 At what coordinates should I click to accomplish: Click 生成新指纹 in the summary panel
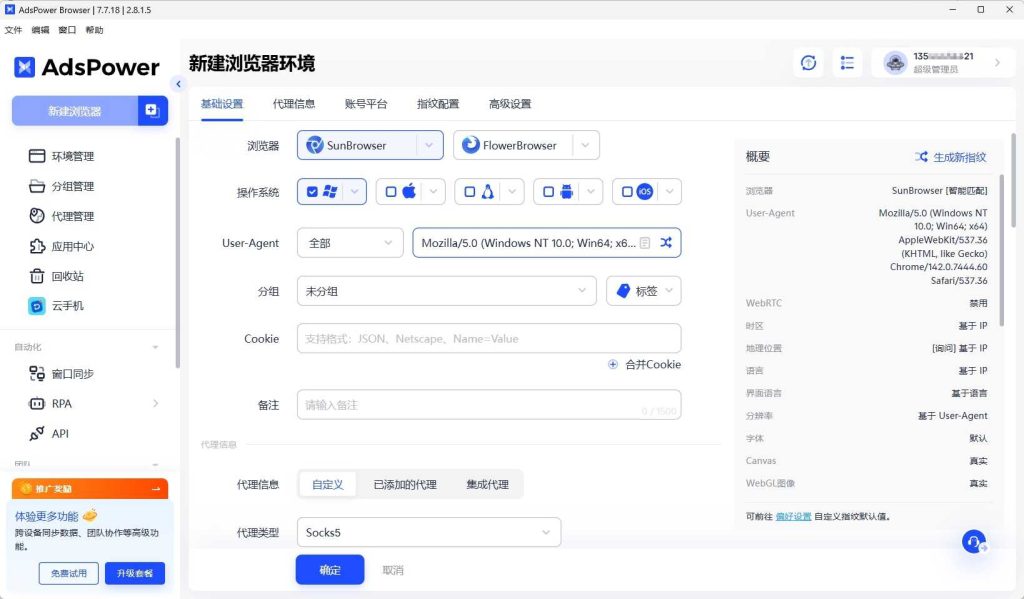pyautogui.click(x=950, y=157)
